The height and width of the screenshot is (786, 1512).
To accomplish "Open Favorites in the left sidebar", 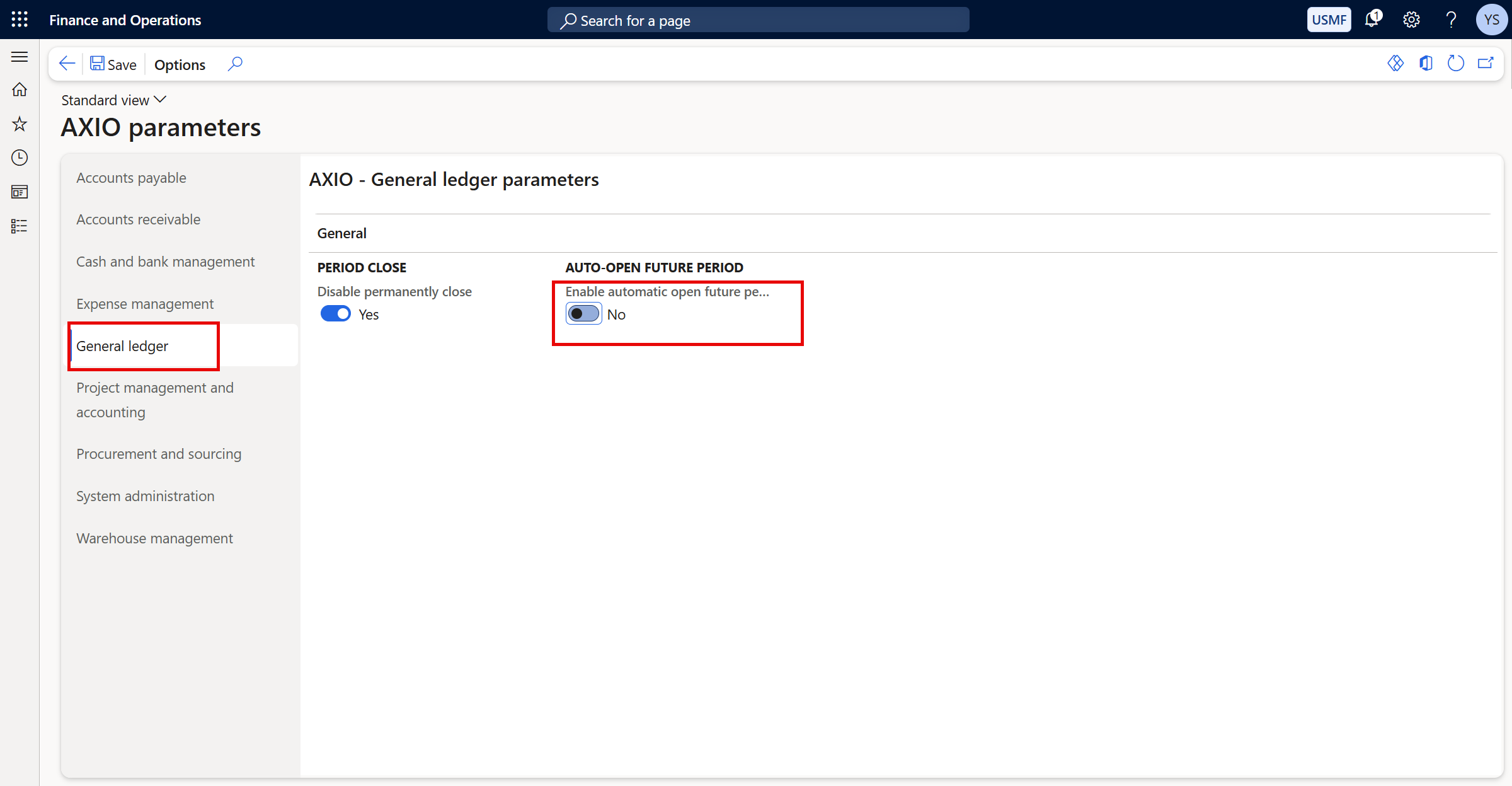I will (20, 124).
